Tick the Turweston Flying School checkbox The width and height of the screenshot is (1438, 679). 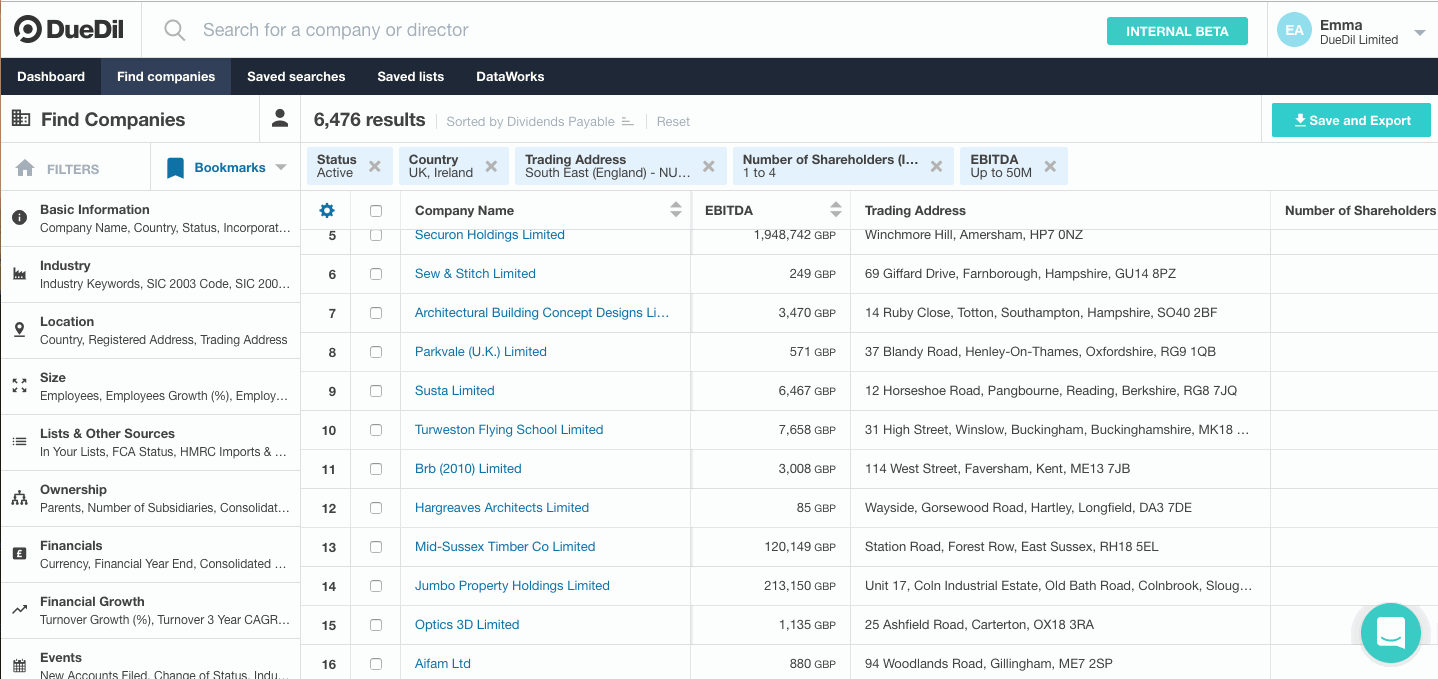(x=376, y=430)
